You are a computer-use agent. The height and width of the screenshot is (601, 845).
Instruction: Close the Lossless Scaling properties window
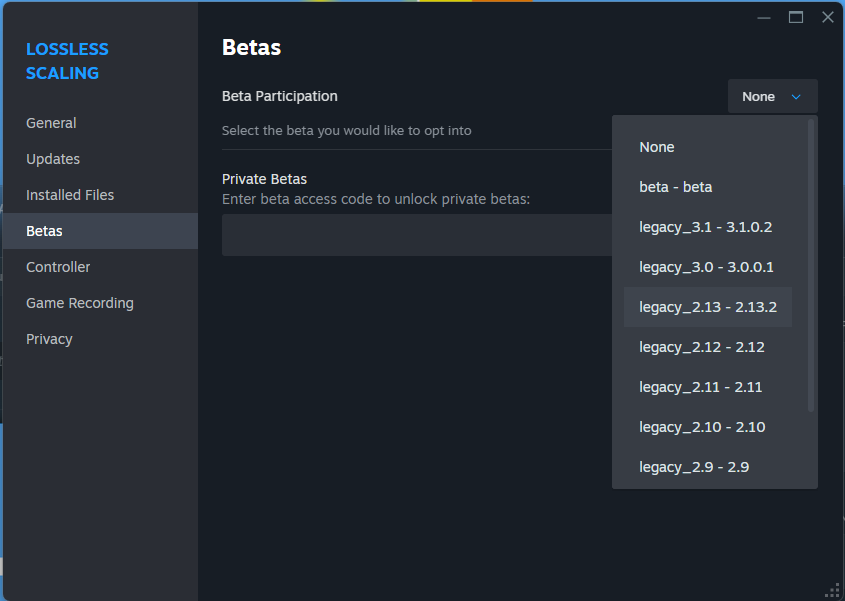[x=828, y=18]
